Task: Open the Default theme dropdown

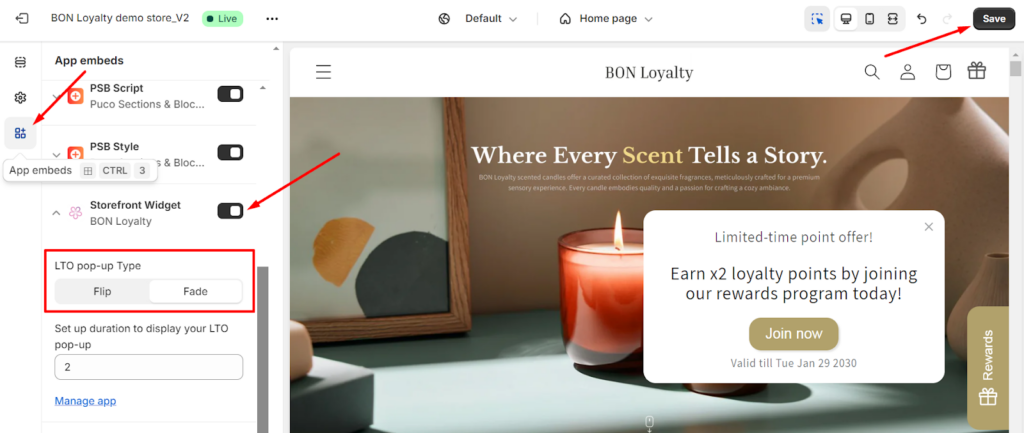Action: [479, 19]
